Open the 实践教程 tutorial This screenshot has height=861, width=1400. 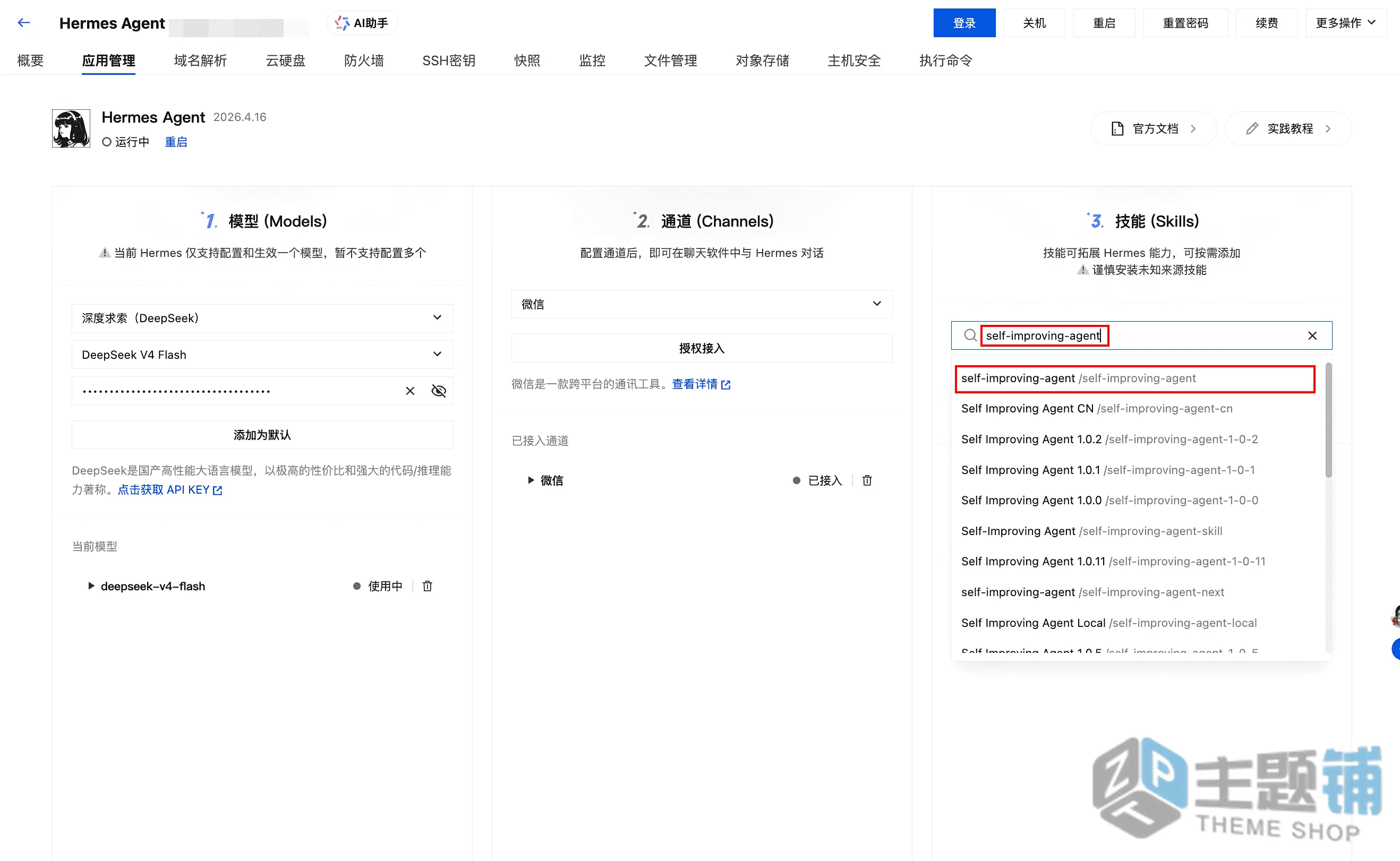coord(1288,128)
